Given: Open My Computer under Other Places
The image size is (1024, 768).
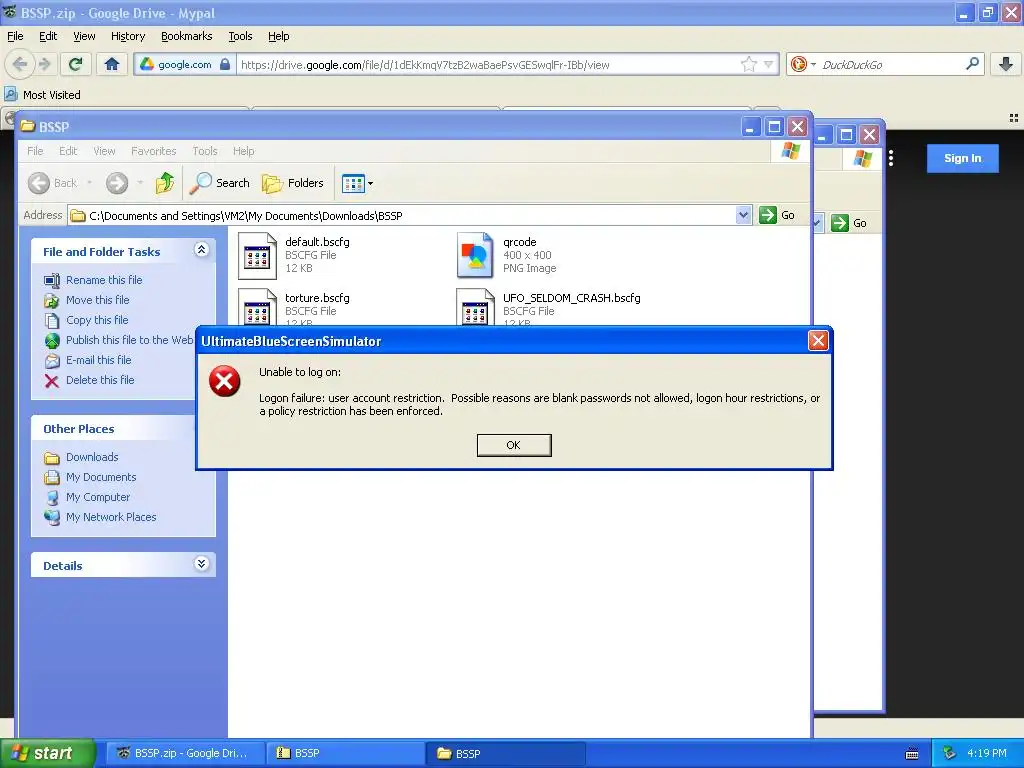Looking at the screenshot, I should [97, 497].
